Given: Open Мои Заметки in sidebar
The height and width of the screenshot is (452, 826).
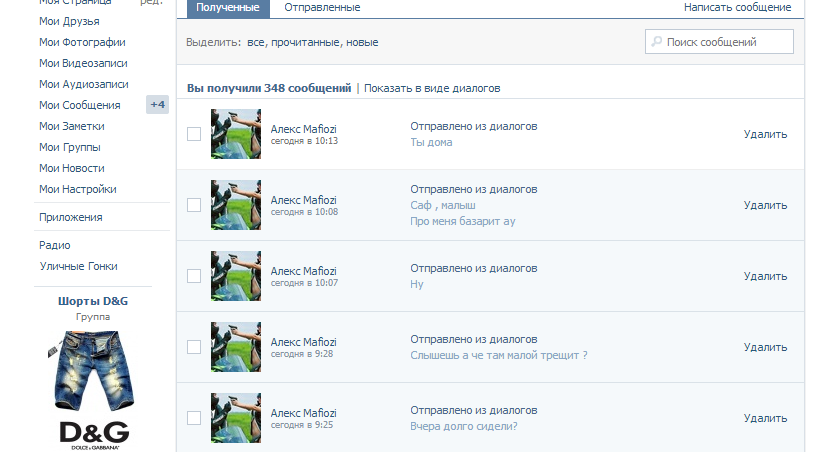Looking at the screenshot, I should click(72, 126).
